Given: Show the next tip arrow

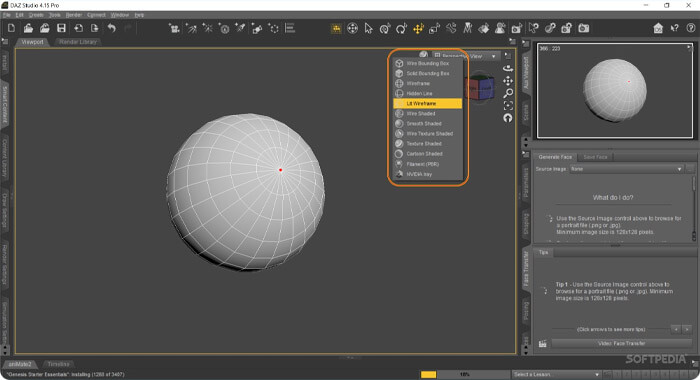Looking at the screenshot, I should [x=687, y=329].
